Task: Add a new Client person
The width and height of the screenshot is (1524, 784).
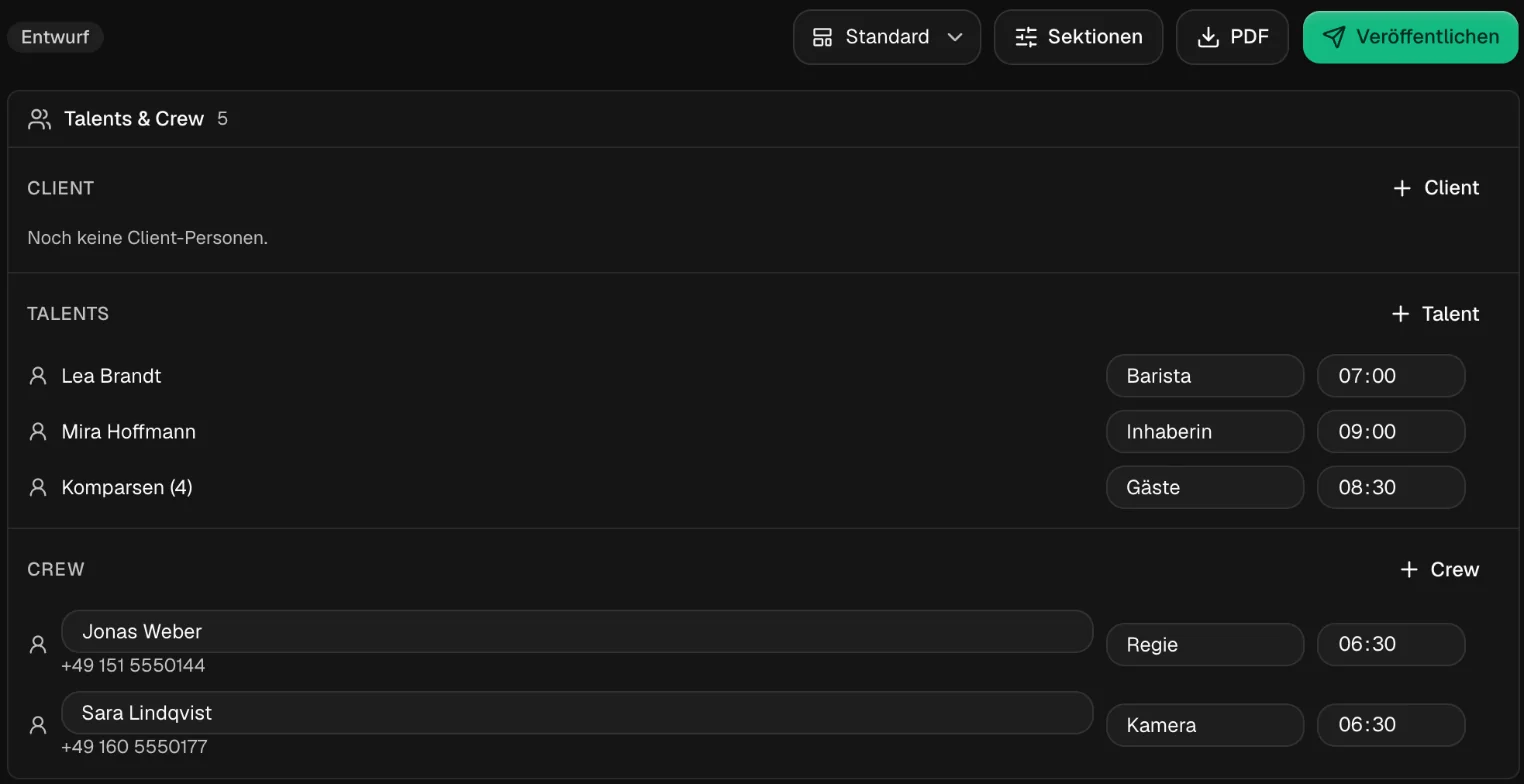Action: pos(1436,188)
